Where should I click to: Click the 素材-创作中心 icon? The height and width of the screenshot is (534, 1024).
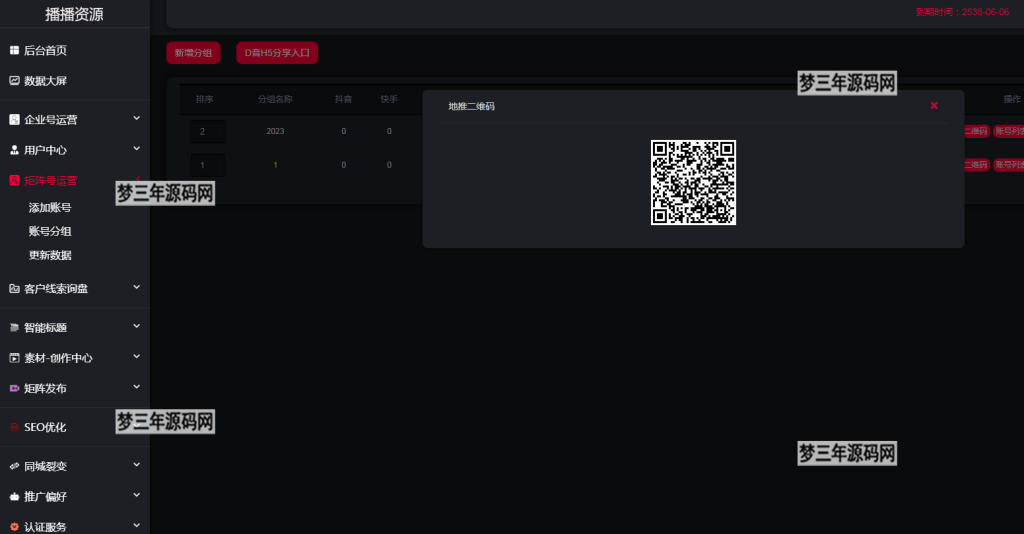click(14, 358)
